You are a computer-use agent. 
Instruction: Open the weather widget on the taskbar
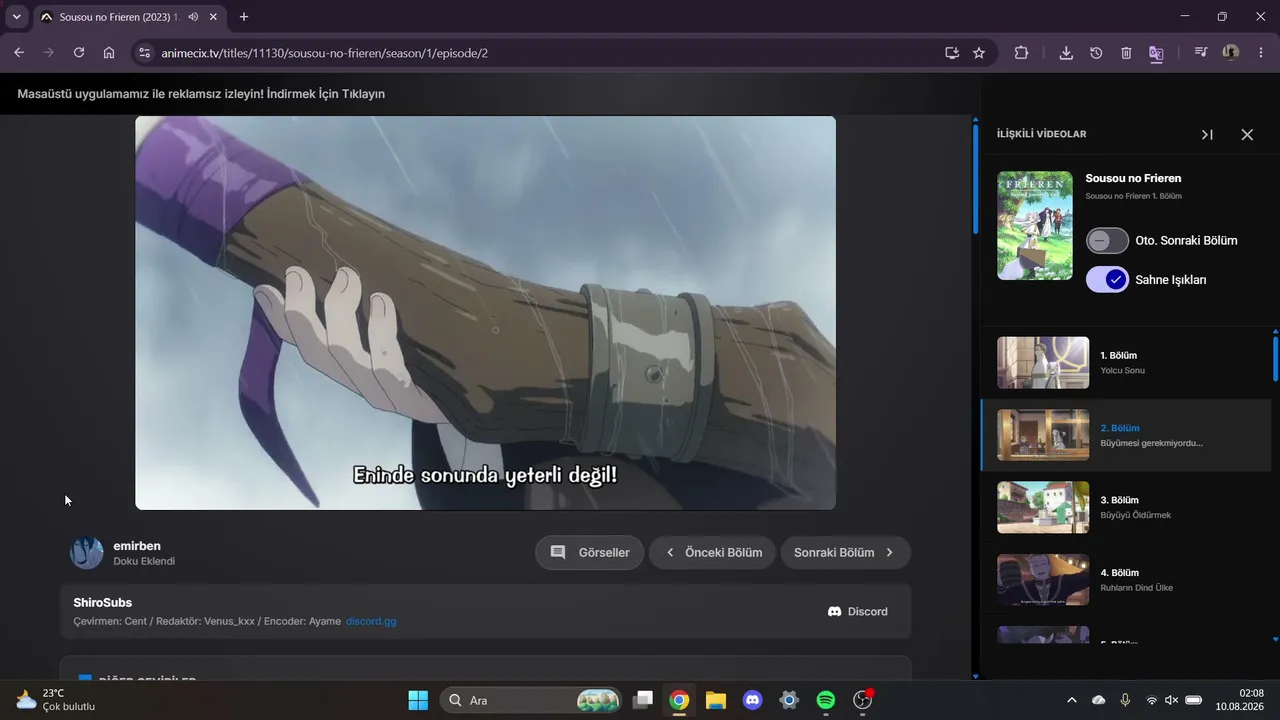point(56,700)
